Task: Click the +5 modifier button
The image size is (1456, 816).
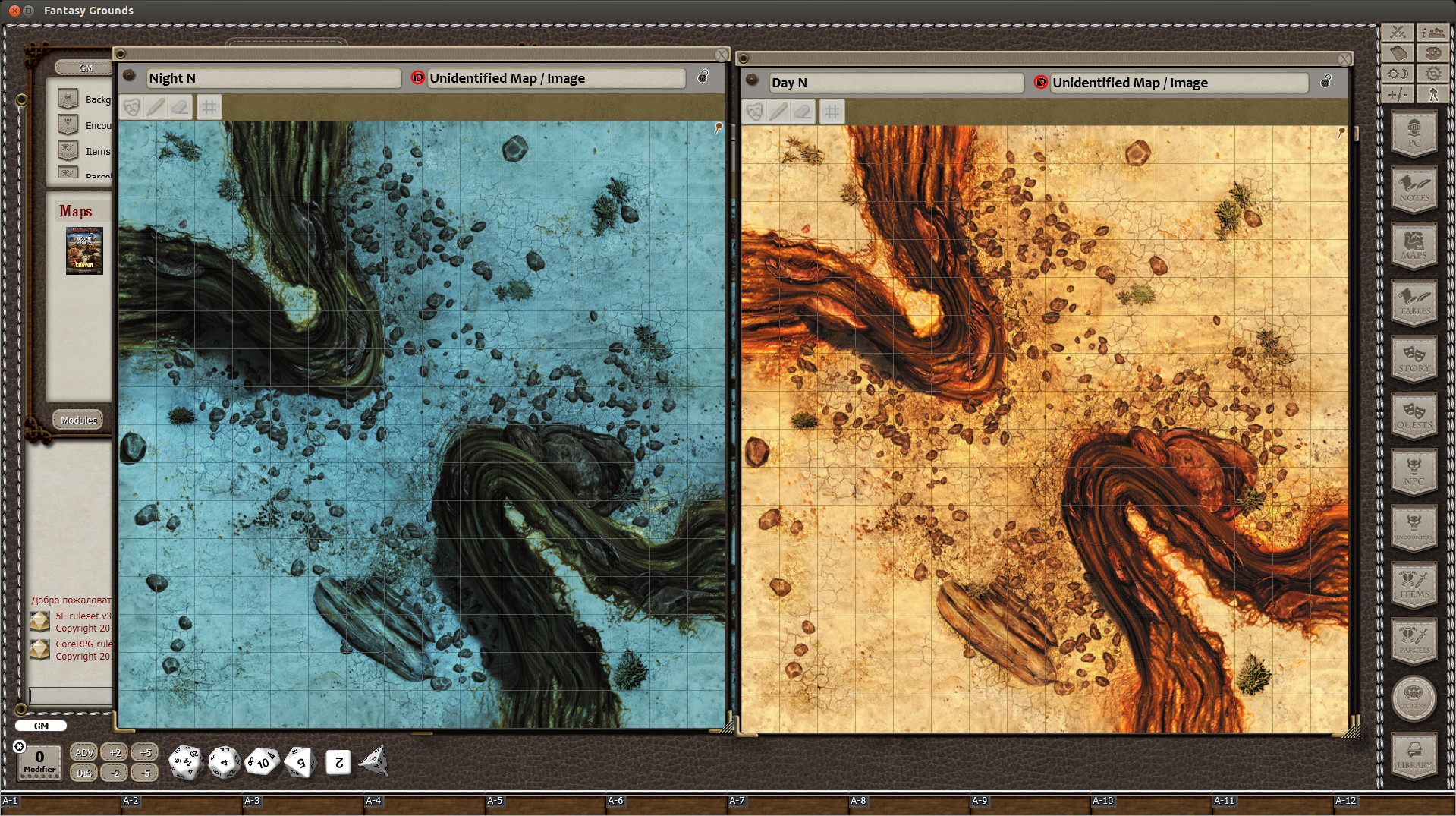Action: (x=144, y=752)
